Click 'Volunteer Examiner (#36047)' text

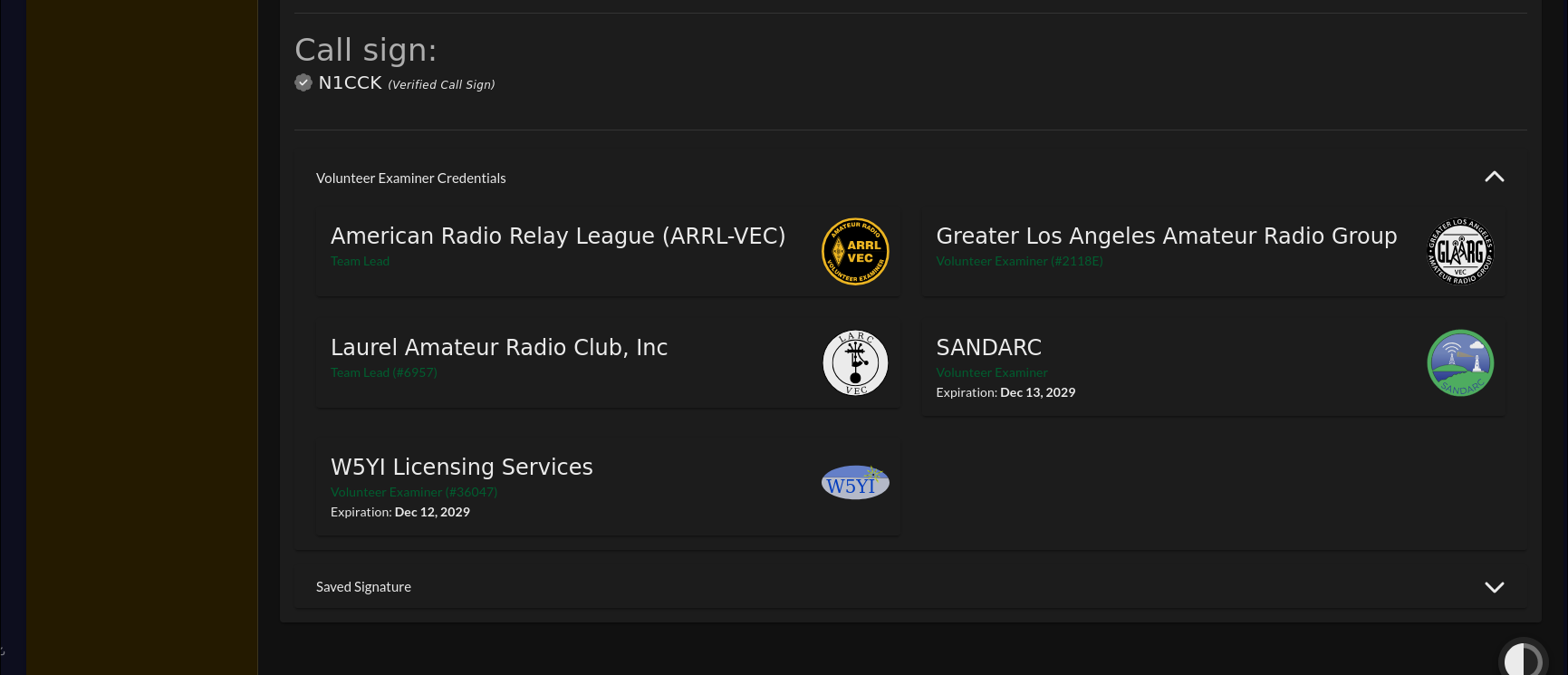(x=414, y=492)
